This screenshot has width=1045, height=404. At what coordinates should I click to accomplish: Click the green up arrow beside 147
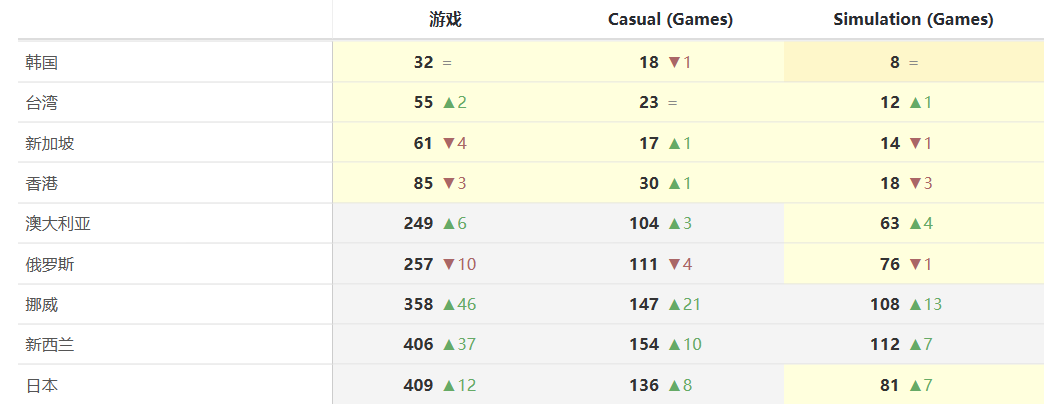pyautogui.click(x=674, y=305)
